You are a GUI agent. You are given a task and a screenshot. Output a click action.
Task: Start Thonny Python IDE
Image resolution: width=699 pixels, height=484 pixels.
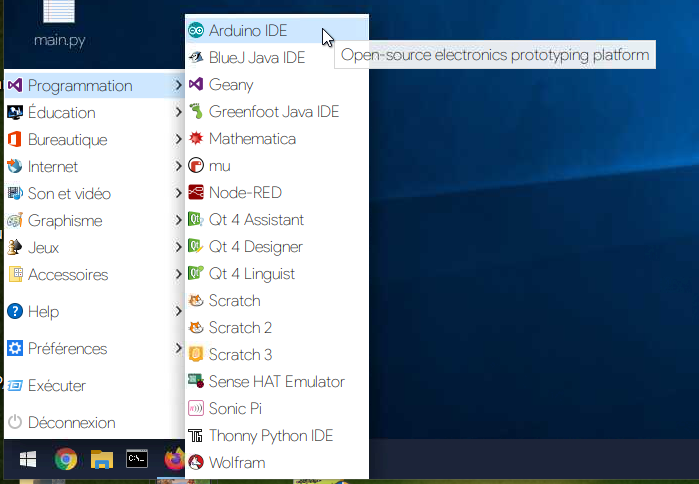[x=277, y=435]
